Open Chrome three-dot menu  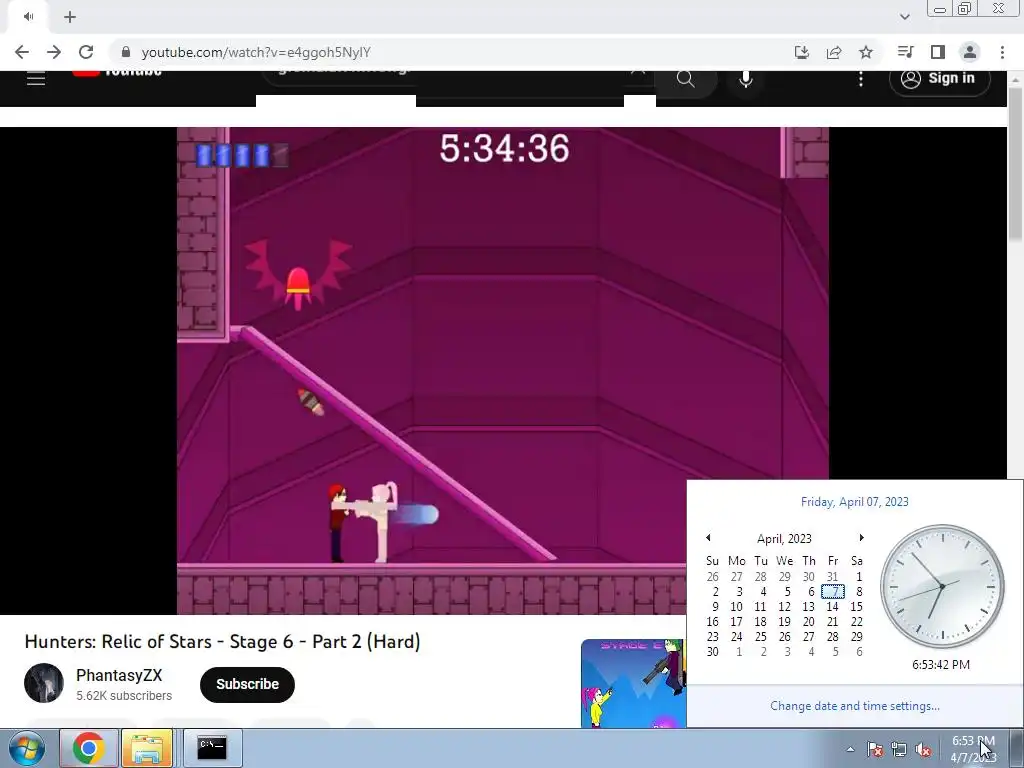coord(1002,52)
